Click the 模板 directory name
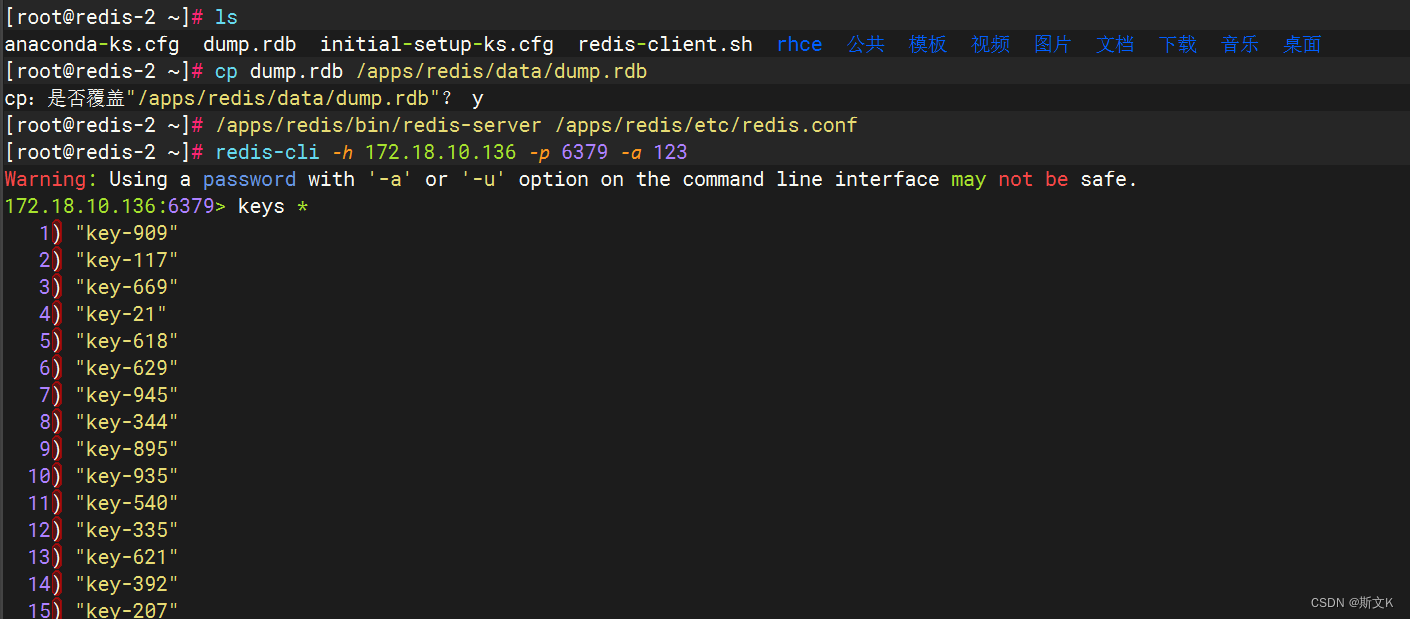 tap(928, 44)
